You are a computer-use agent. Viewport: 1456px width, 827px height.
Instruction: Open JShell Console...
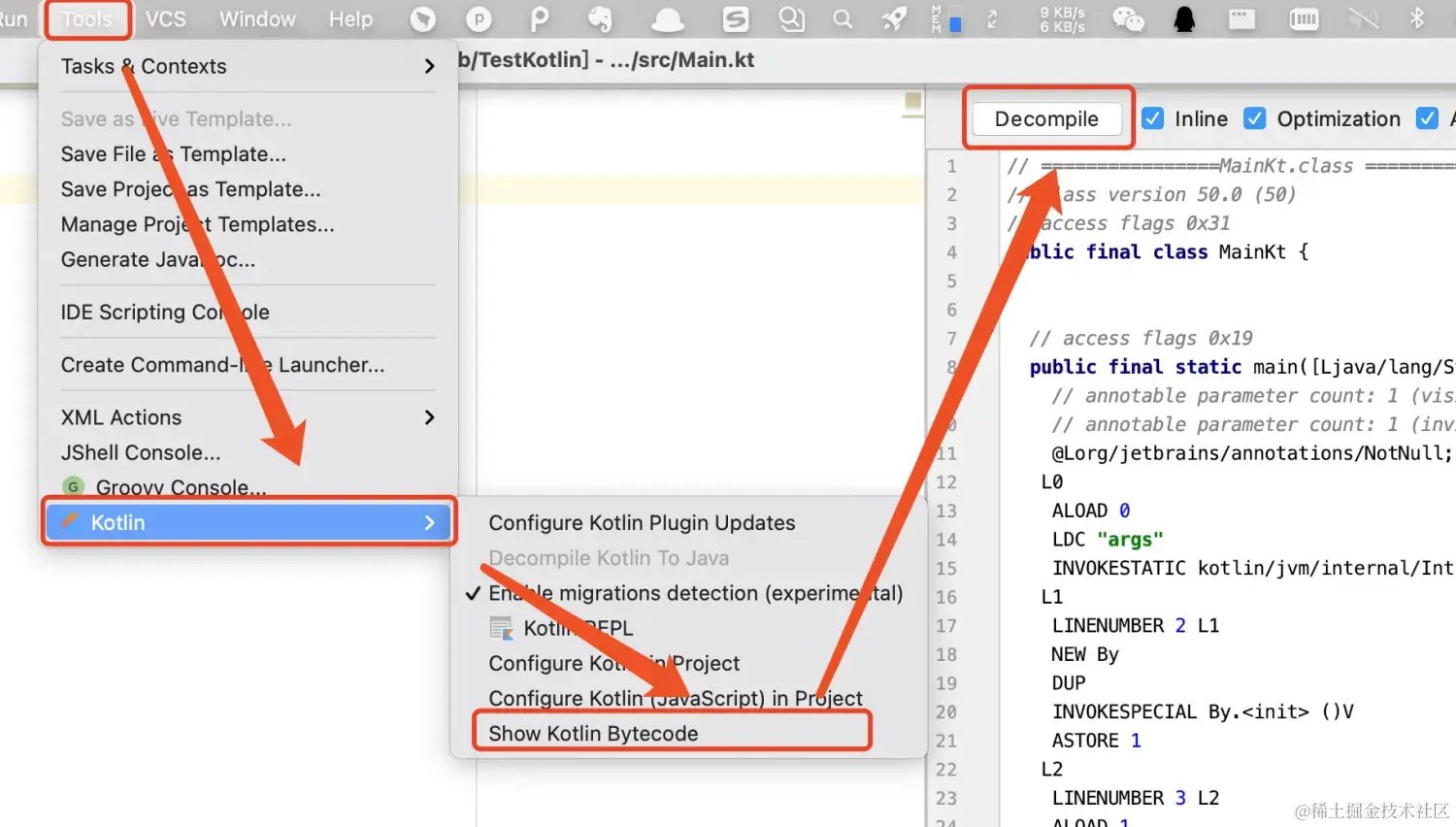click(141, 452)
